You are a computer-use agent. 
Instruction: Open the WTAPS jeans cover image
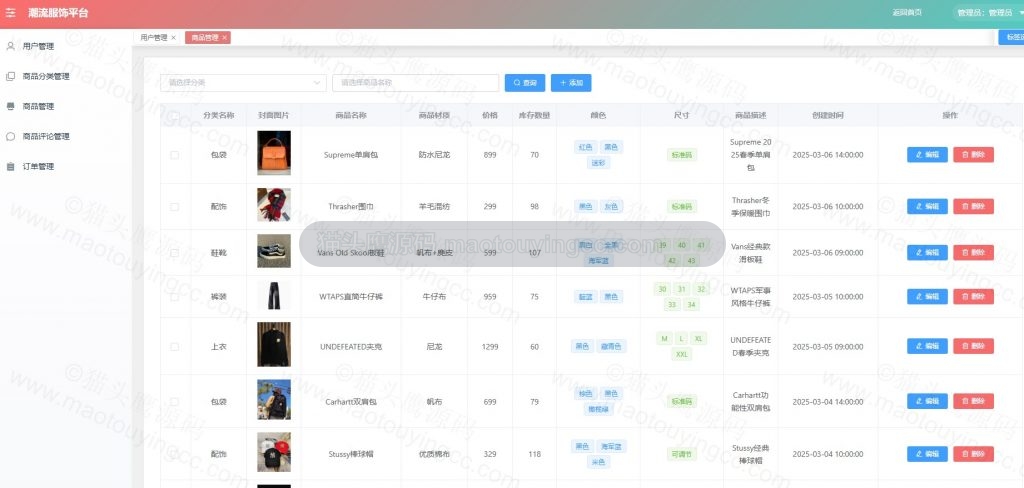point(274,296)
